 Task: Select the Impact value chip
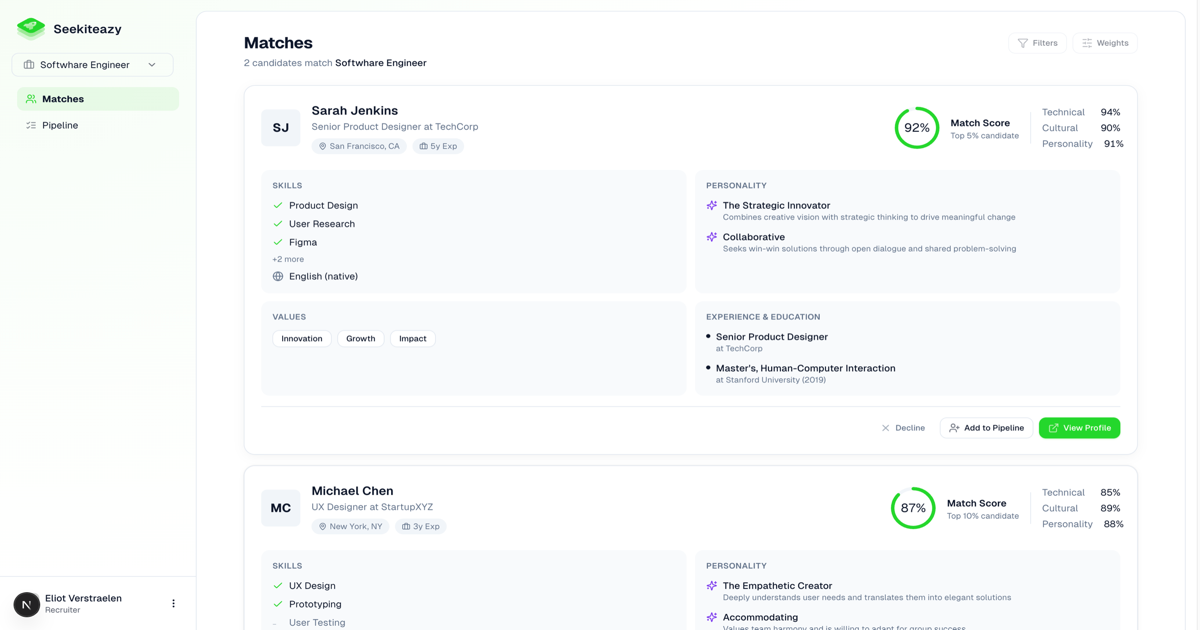[x=413, y=339]
